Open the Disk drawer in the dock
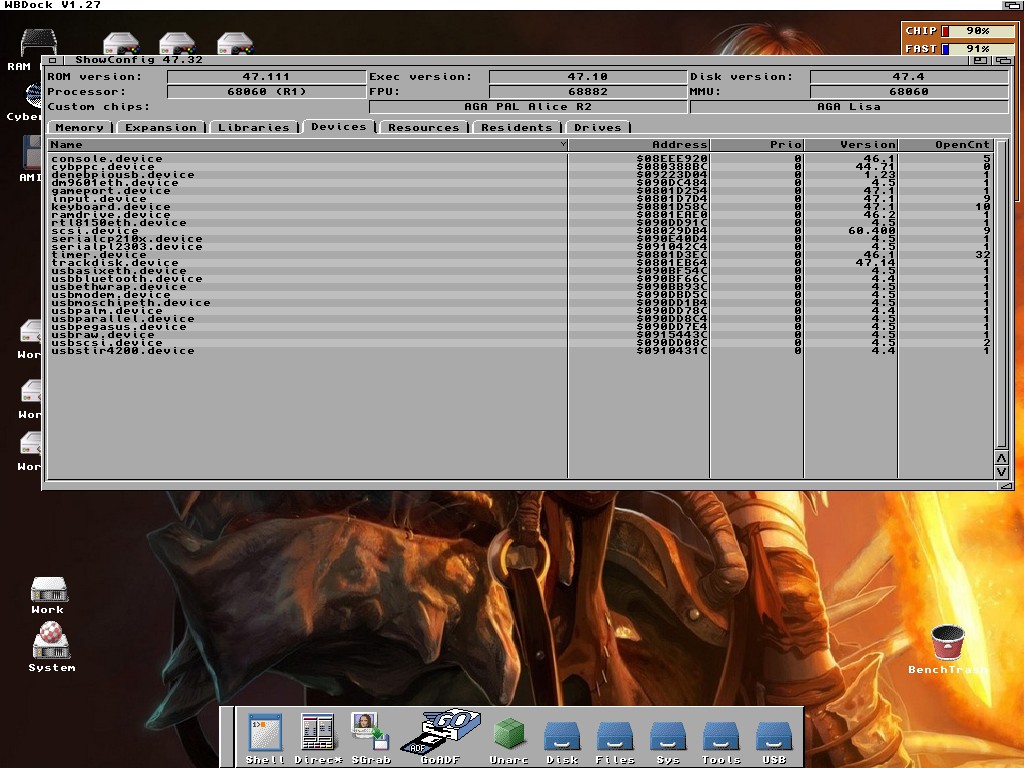Screen dimensions: 1024x768 pyautogui.click(x=562, y=743)
